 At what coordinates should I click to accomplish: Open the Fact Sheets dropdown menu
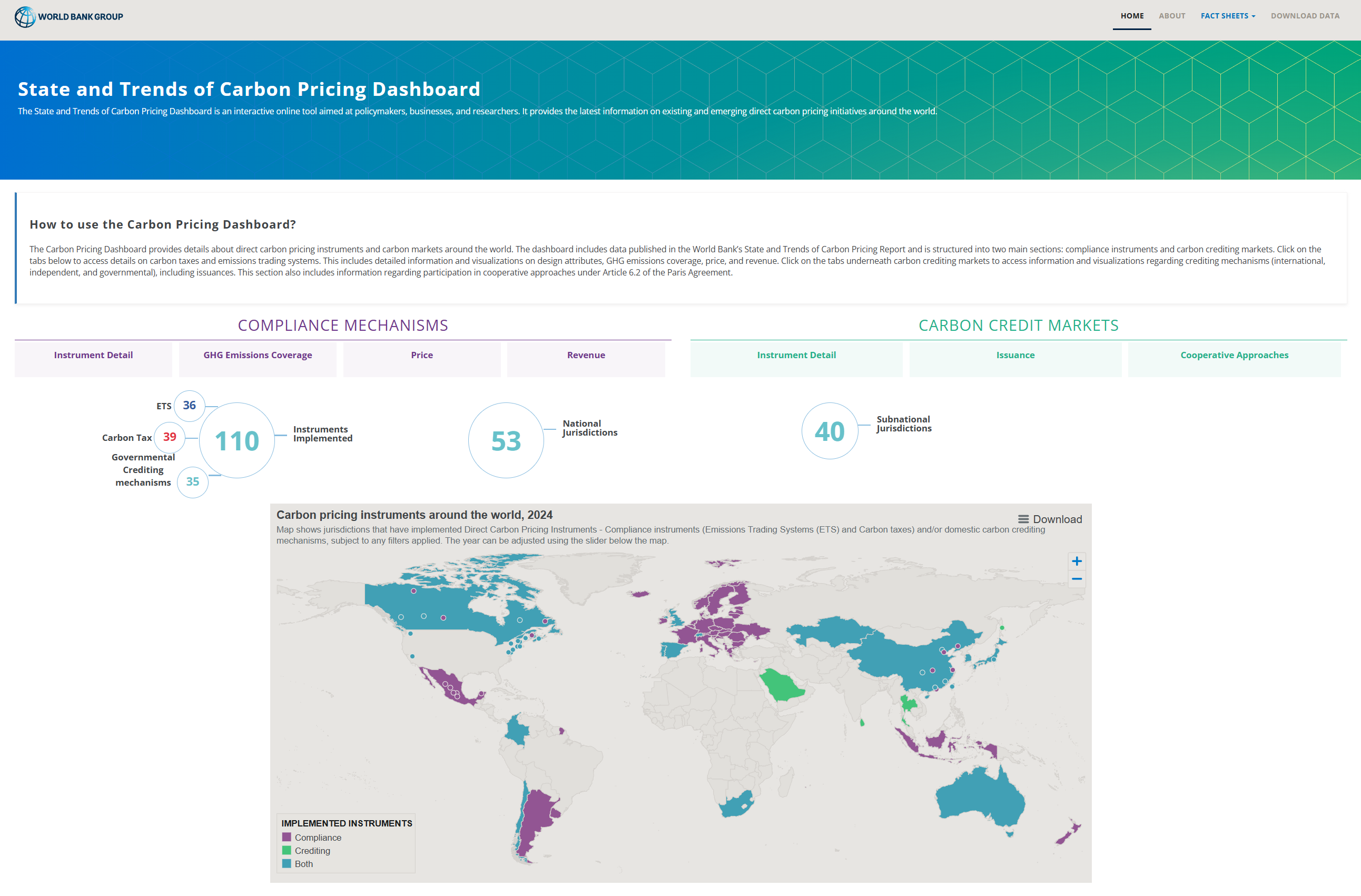click(1228, 16)
